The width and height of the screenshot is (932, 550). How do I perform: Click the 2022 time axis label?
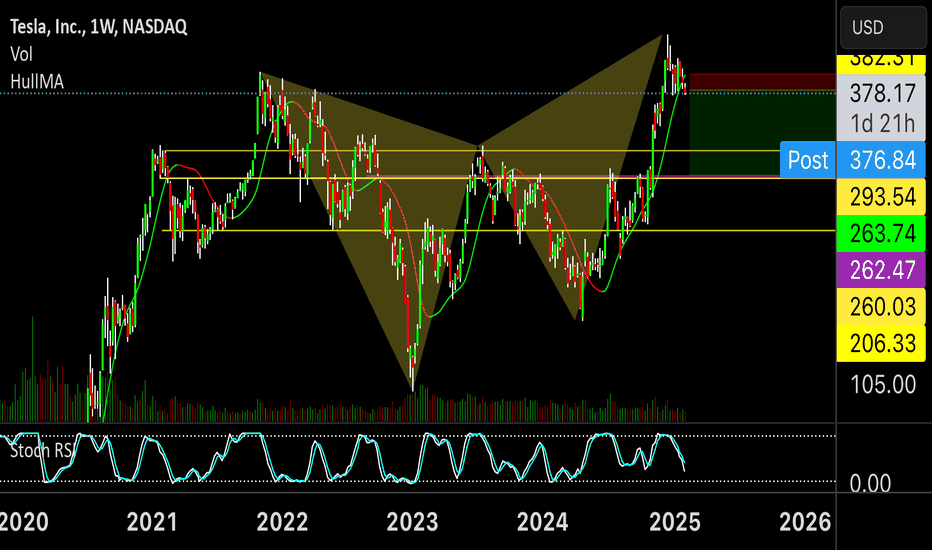point(282,522)
